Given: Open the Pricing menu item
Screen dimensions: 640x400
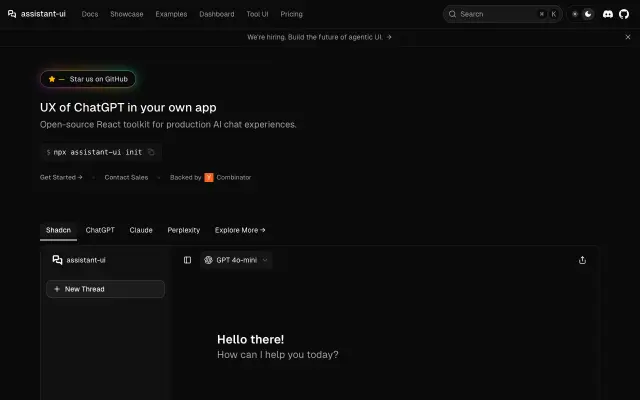Looking at the screenshot, I should 291,14.
